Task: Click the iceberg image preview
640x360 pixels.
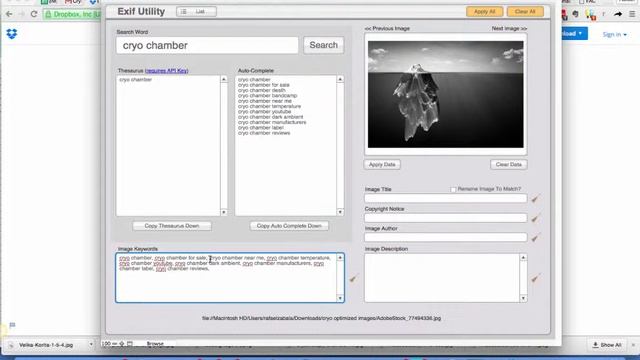Action: [x=446, y=94]
